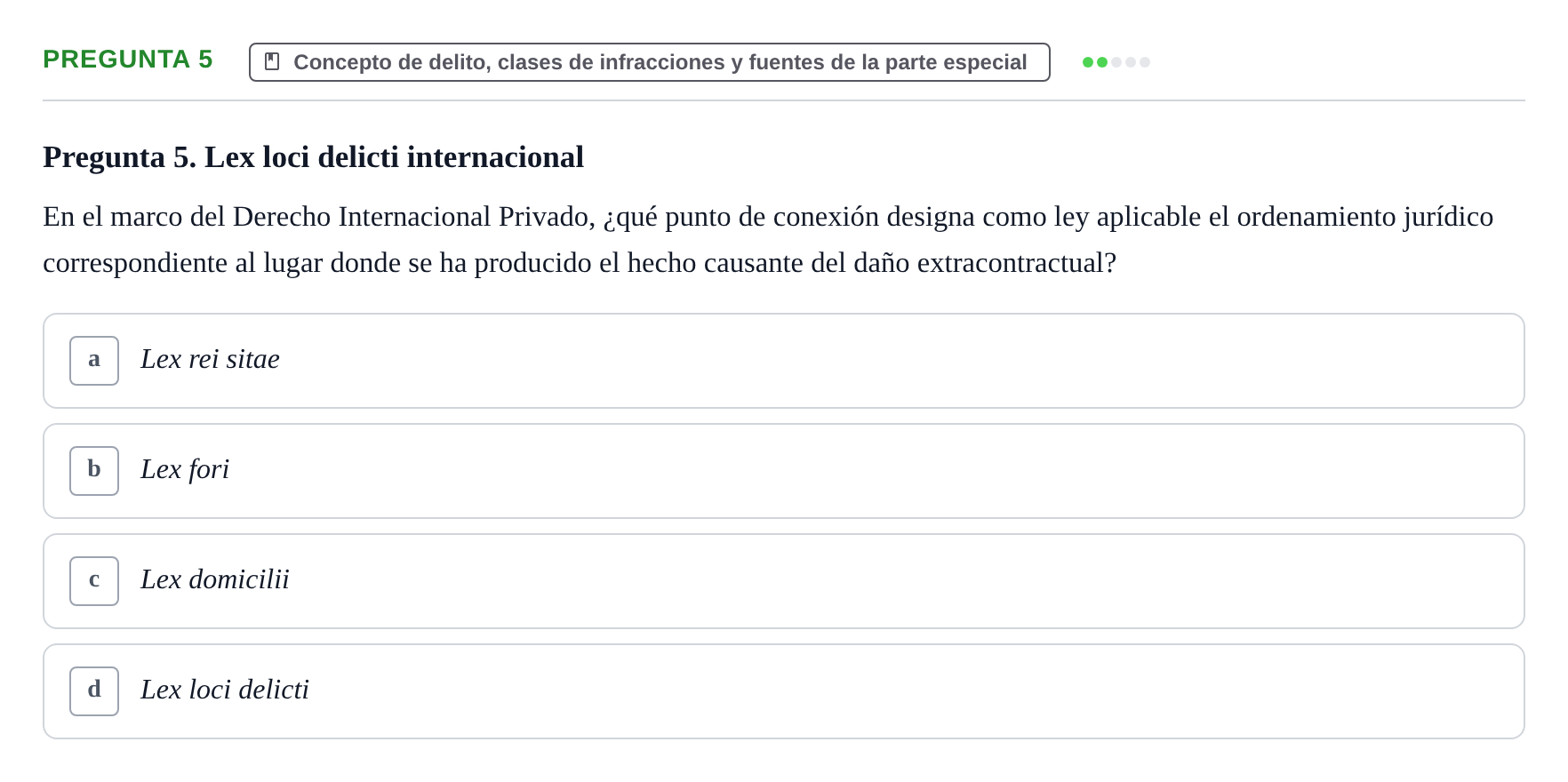
Task: Choose answer Lex loci delicti
Action: [225, 690]
